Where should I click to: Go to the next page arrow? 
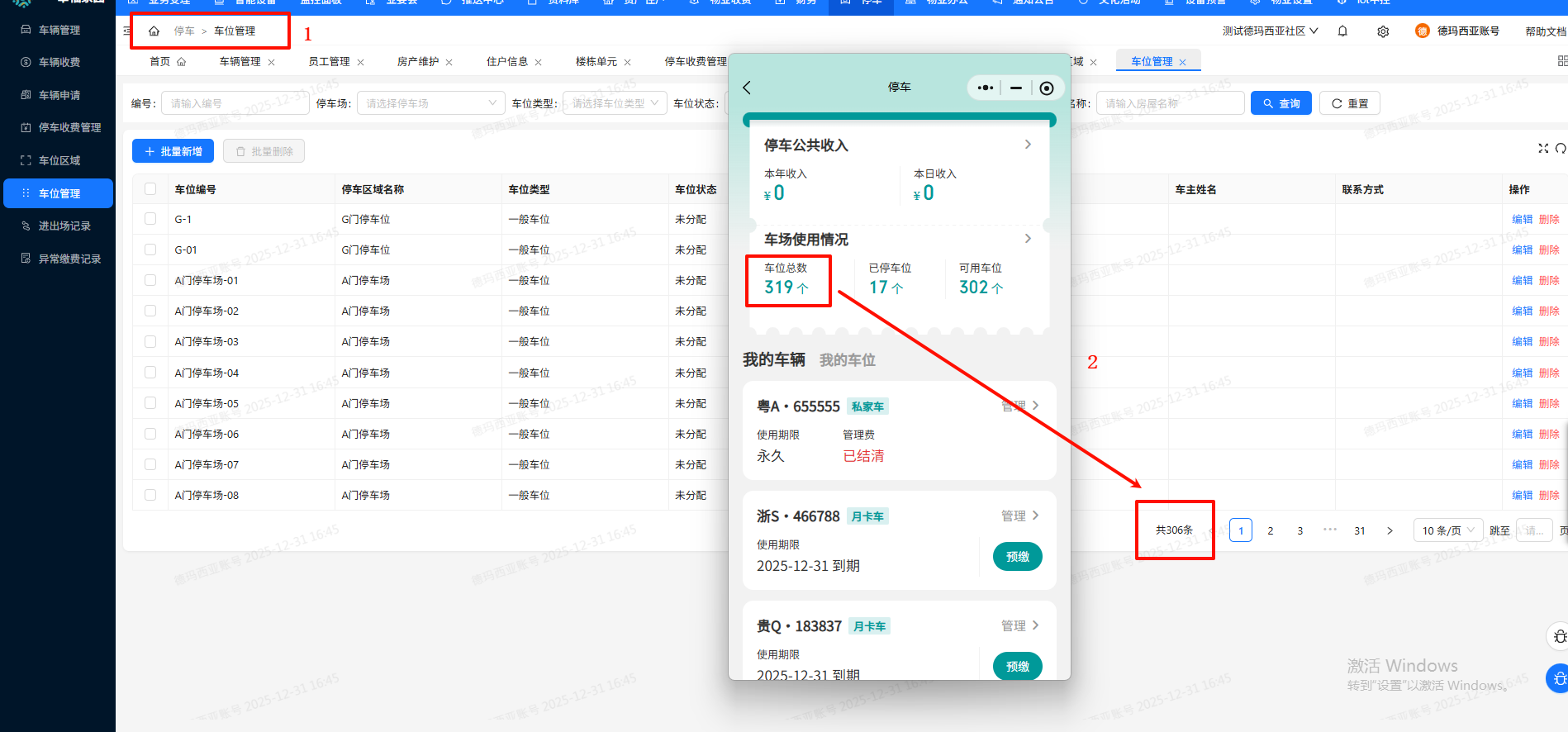click(1390, 530)
